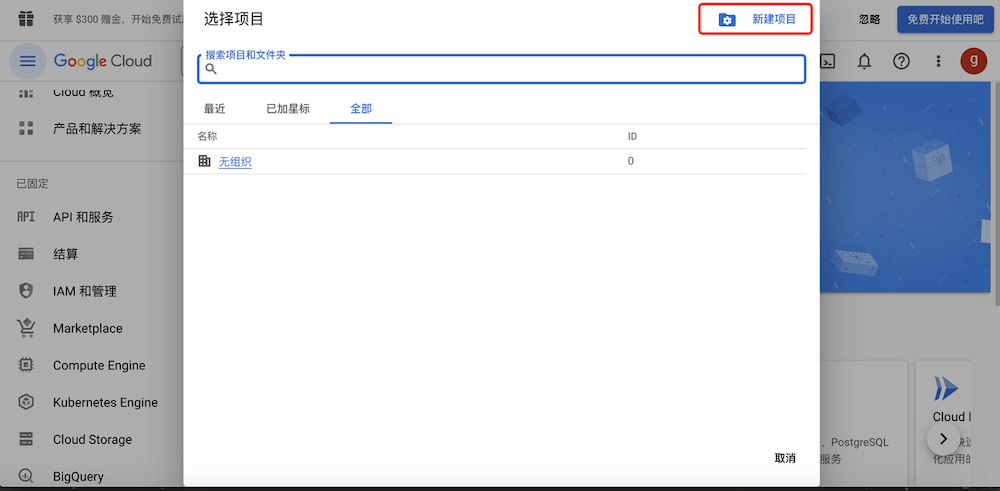Open the hamburger navigation menu
This screenshot has height=491, width=1000.
pyautogui.click(x=27, y=61)
